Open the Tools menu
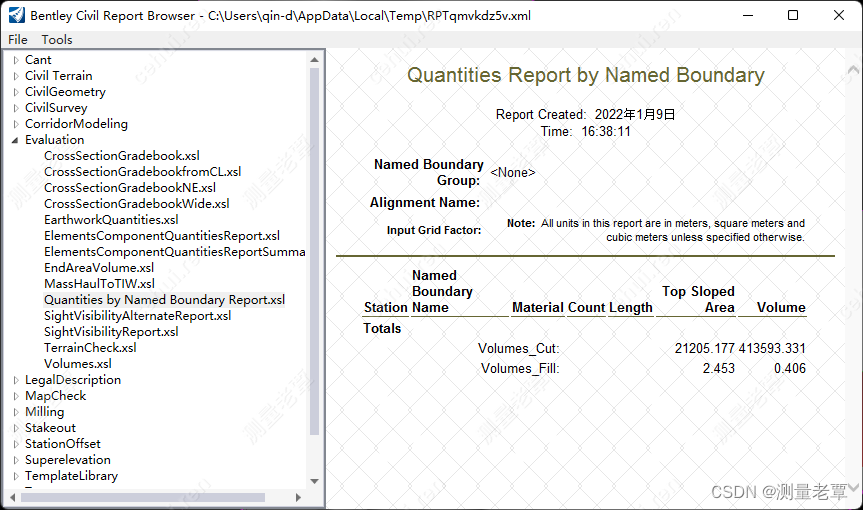The height and width of the screenshot is (510, 863). click(57, 40)
